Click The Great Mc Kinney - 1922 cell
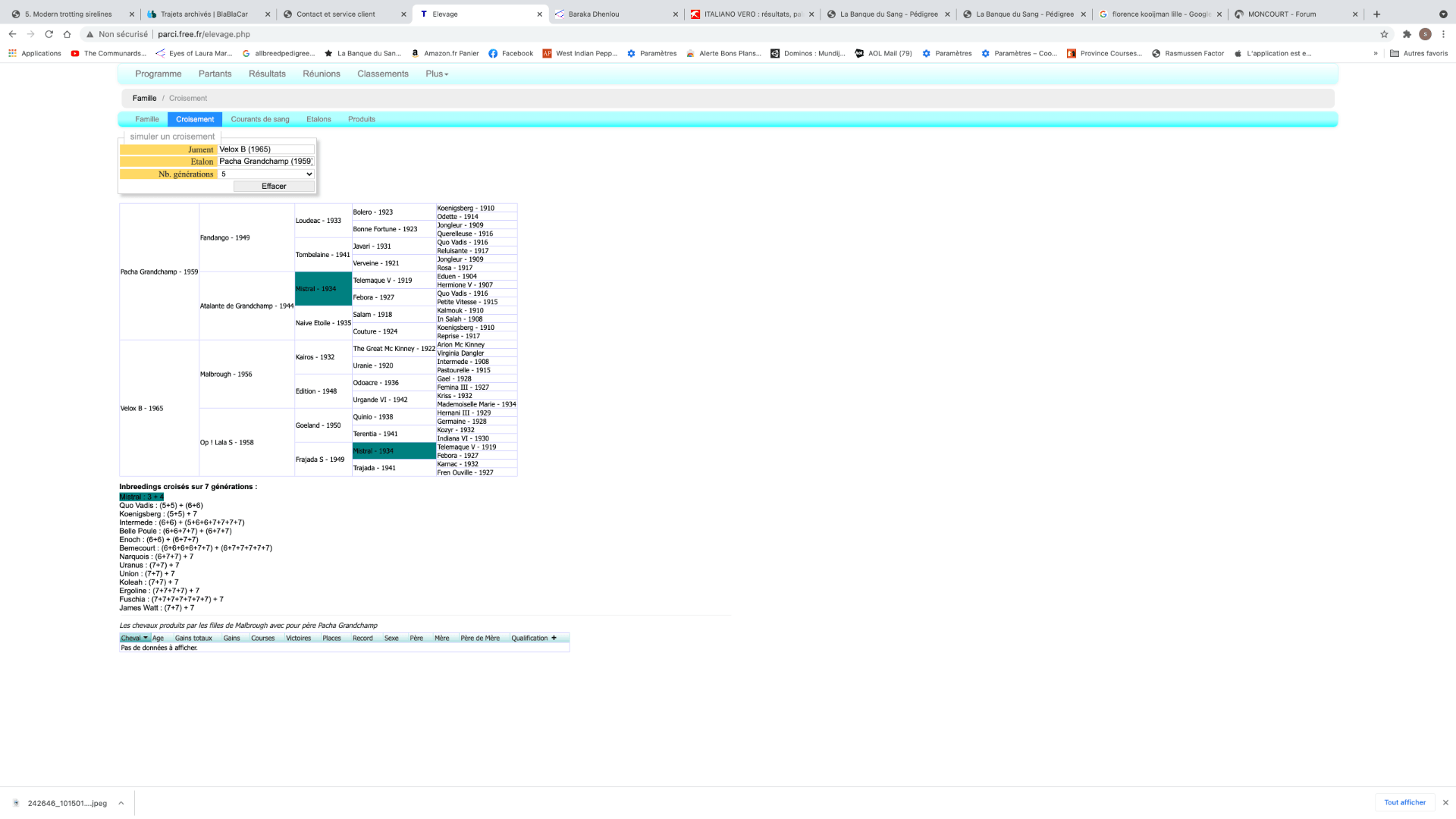This screenshot has width=1456, height=819. 394,349
